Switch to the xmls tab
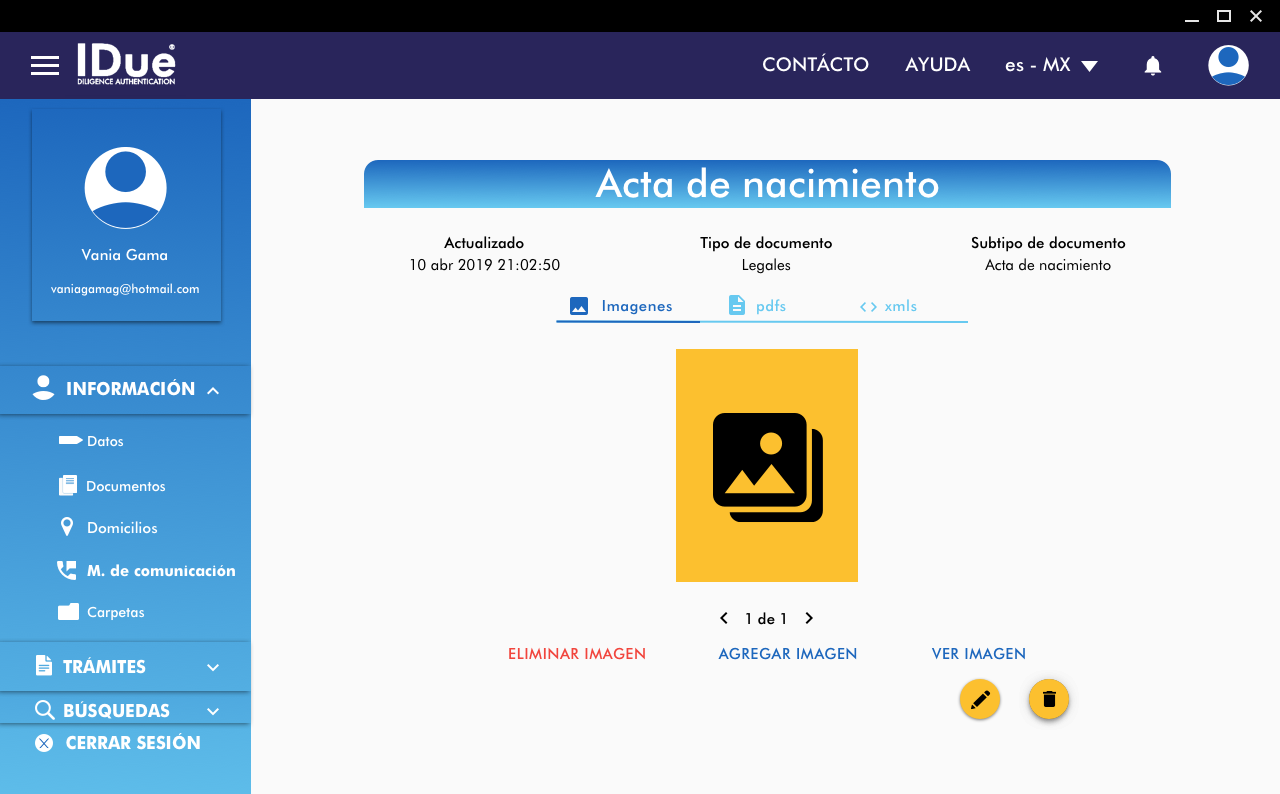 tap(888, 306)
